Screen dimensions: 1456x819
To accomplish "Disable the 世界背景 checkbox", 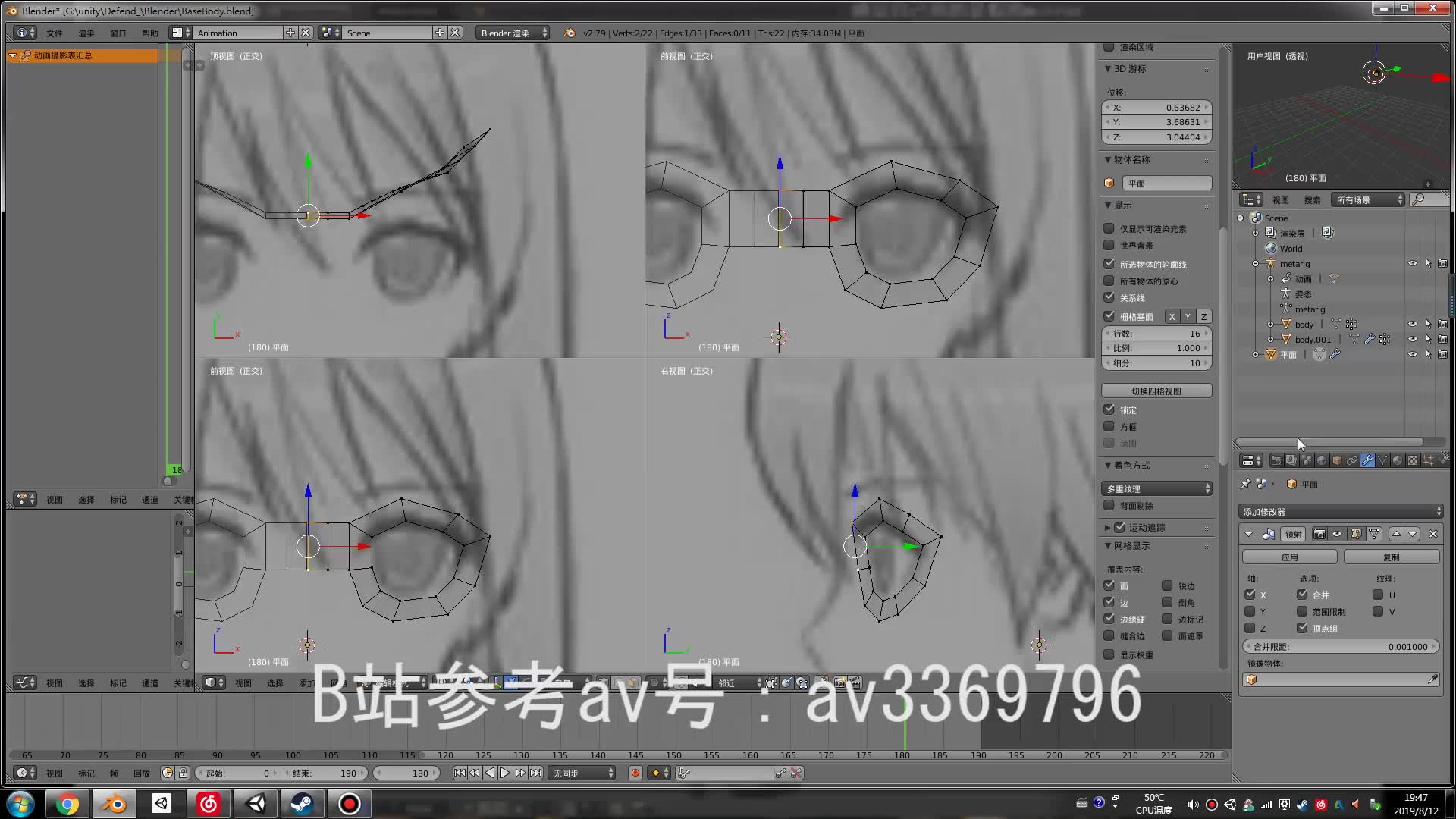I will (1109, 245).
